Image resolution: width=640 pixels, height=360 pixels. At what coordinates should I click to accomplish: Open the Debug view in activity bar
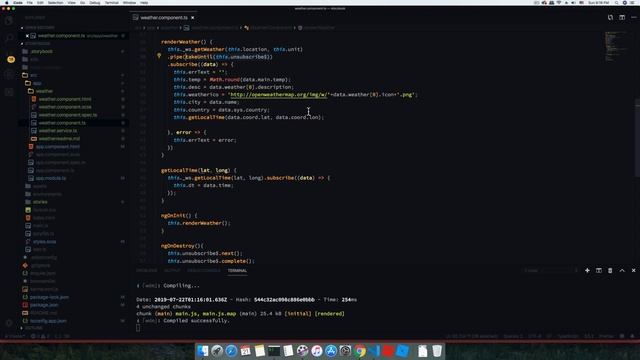[x=9, y=75]
